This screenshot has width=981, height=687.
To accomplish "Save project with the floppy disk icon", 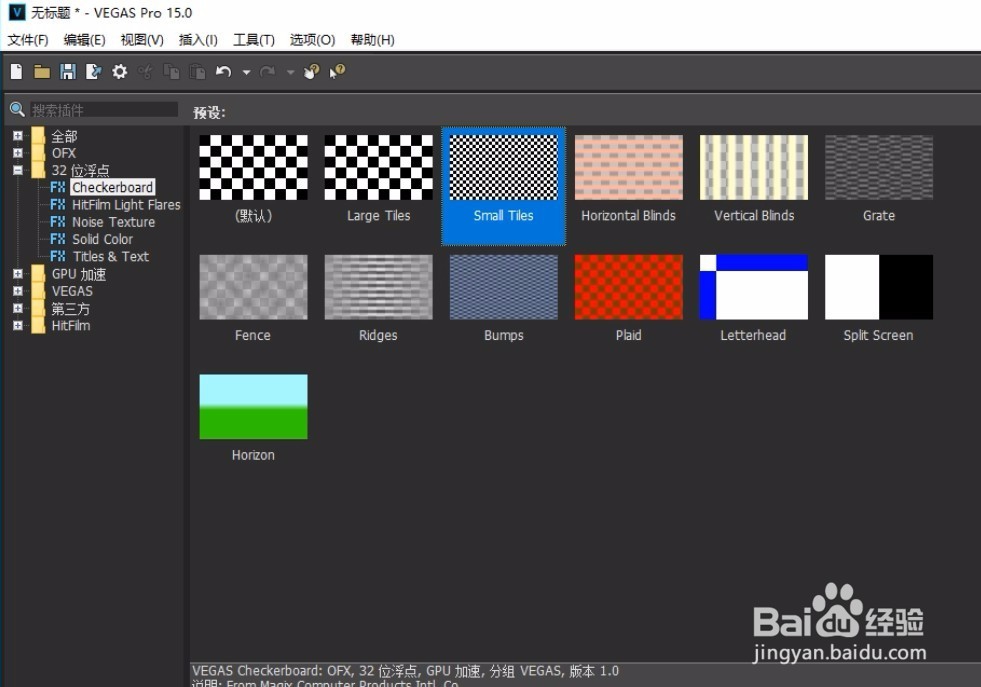I will point(68,72).
